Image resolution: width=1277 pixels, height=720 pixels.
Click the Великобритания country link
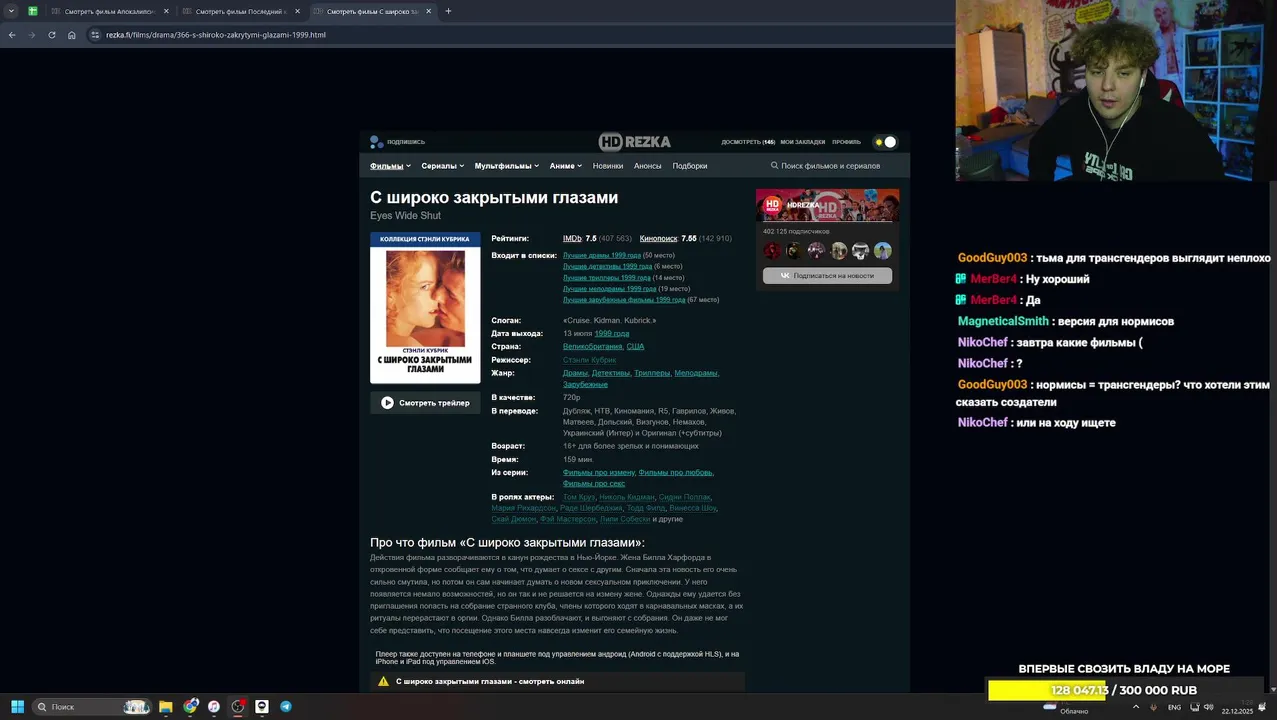[x=592, y=347]
